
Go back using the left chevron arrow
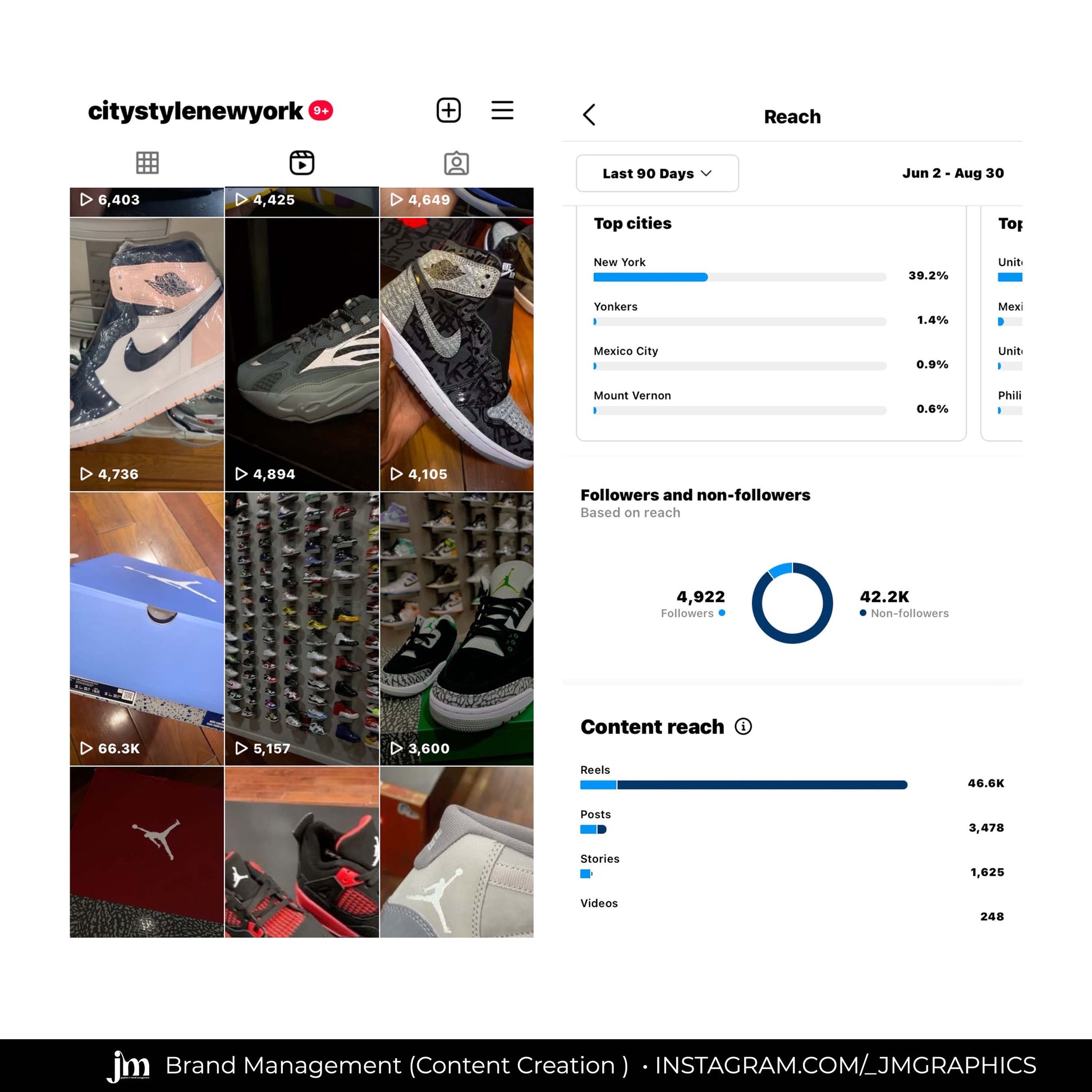589,114
